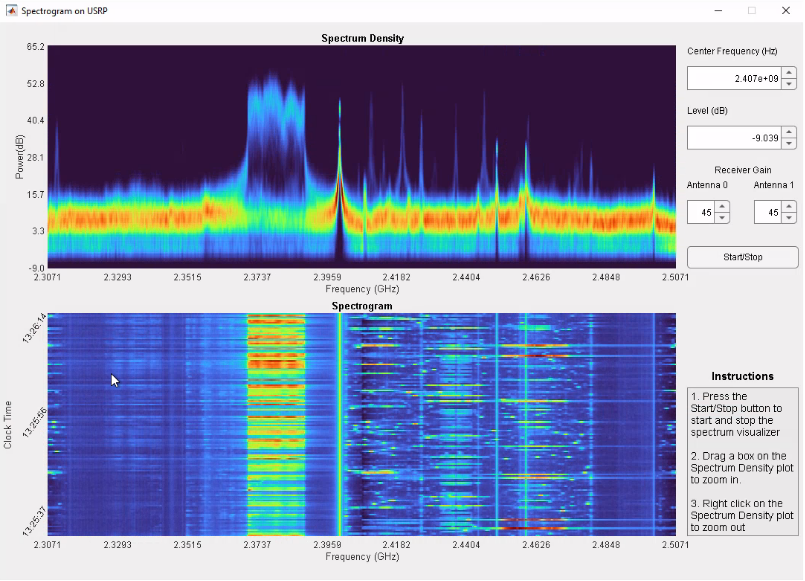Decrement Antenna 1 receiver gain
The image size is (805, 581).
point(789,218)
